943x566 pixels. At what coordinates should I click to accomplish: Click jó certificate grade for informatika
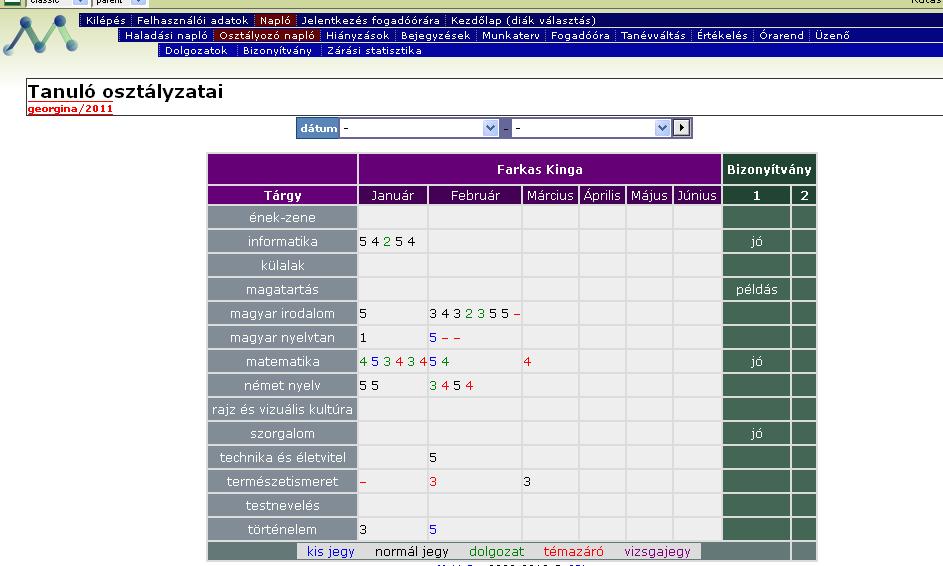point(757,241)
